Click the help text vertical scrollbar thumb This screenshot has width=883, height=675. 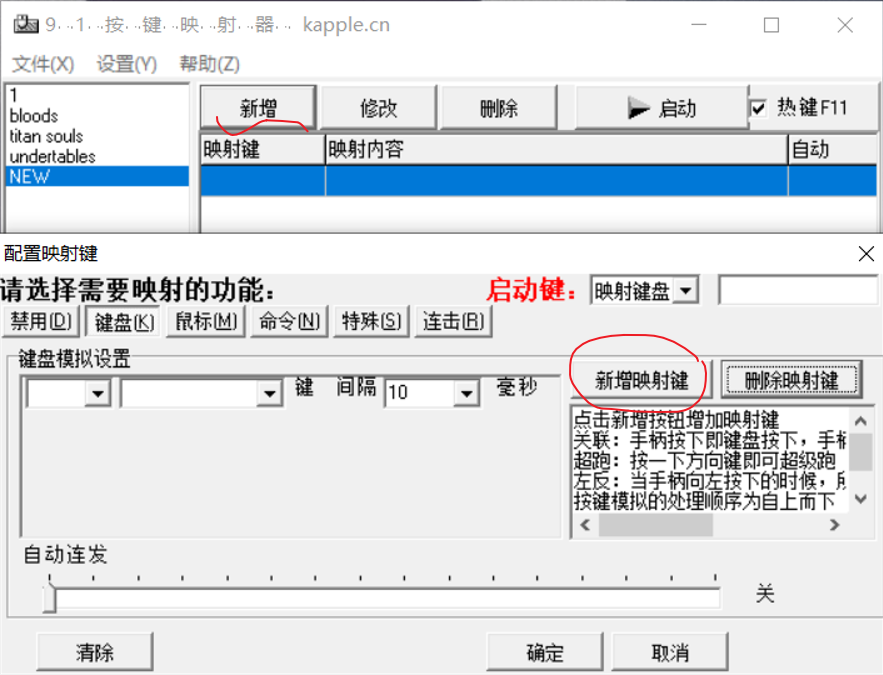tap(860, 451)
